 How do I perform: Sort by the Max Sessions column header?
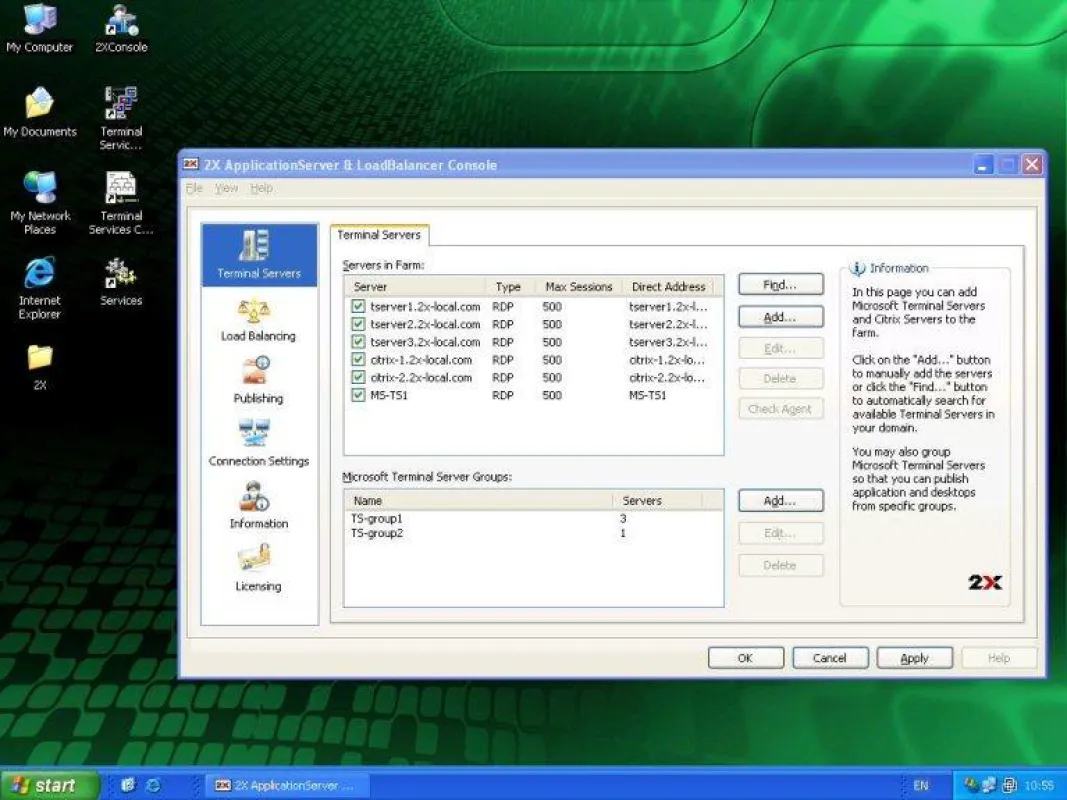point(579,286)
